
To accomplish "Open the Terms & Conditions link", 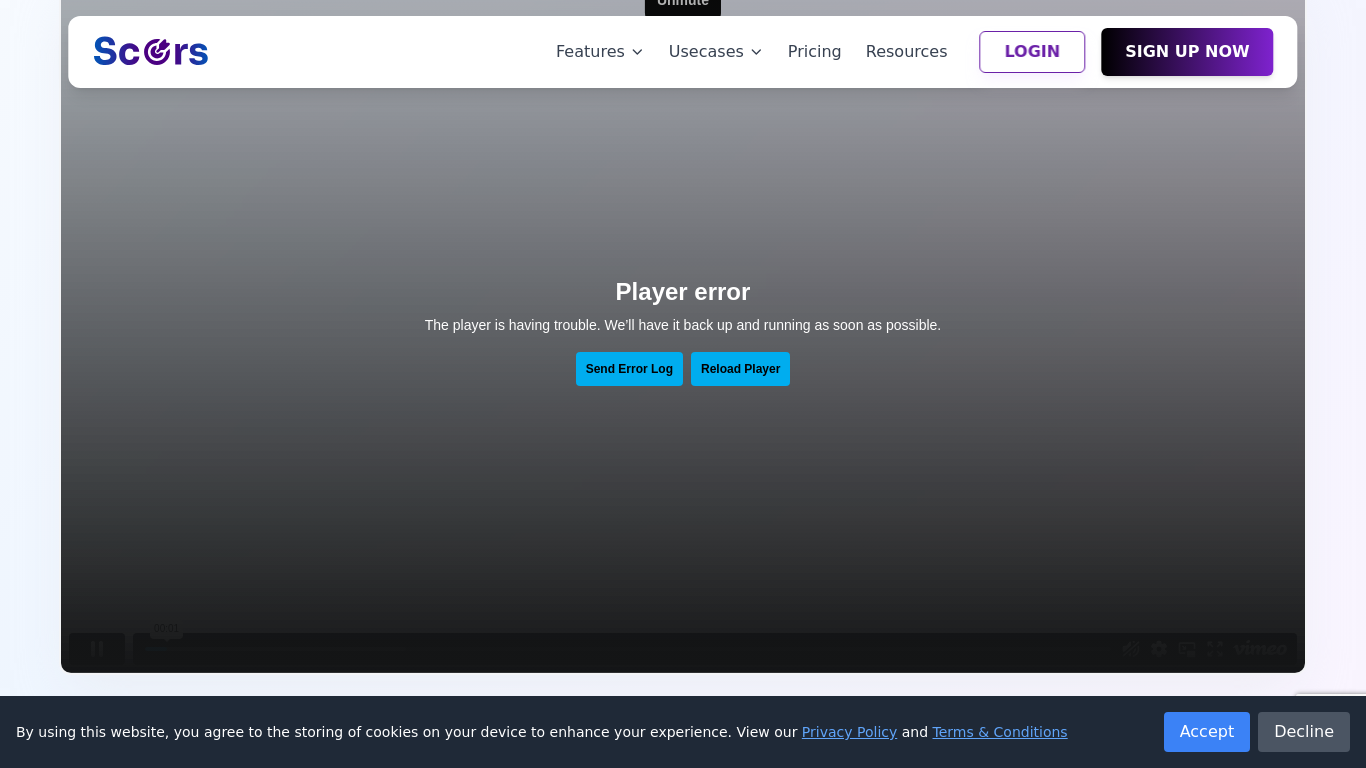I will [x=1000, y=732].
